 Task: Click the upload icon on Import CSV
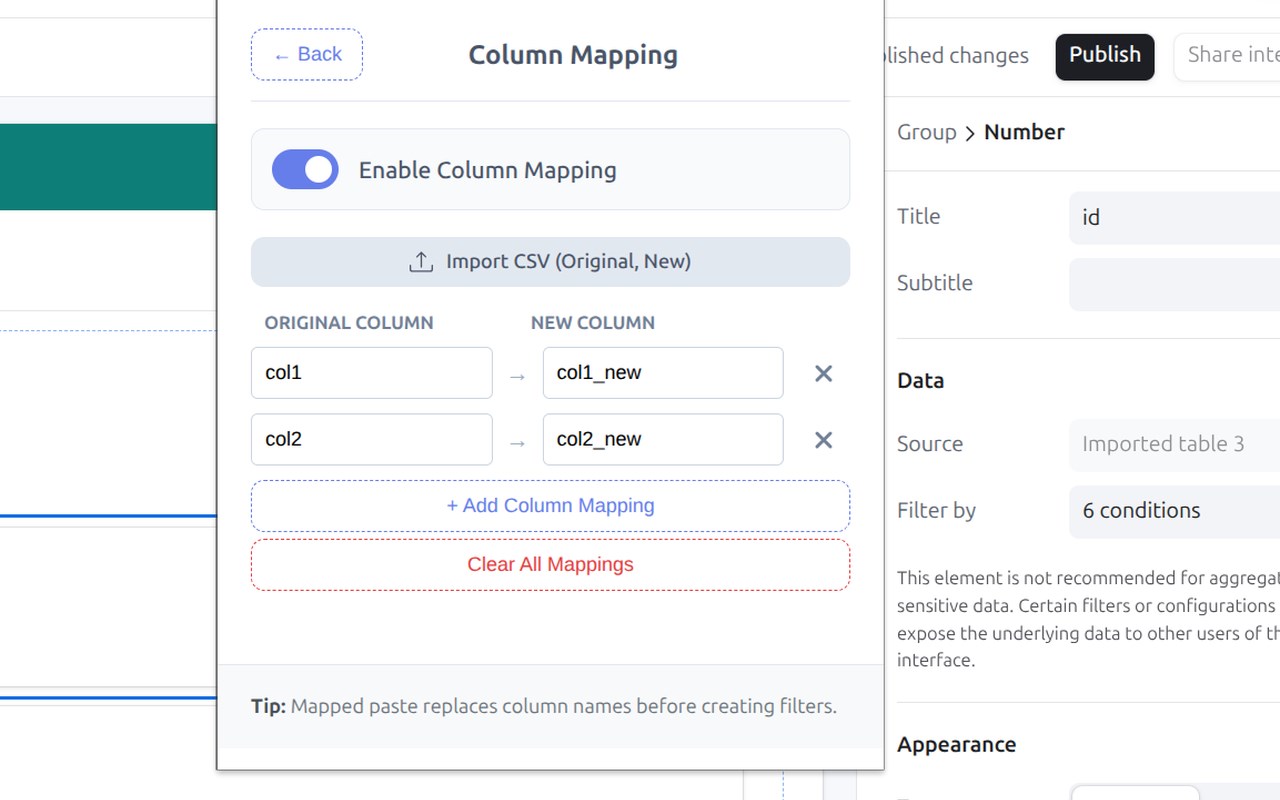click(421, 262)
